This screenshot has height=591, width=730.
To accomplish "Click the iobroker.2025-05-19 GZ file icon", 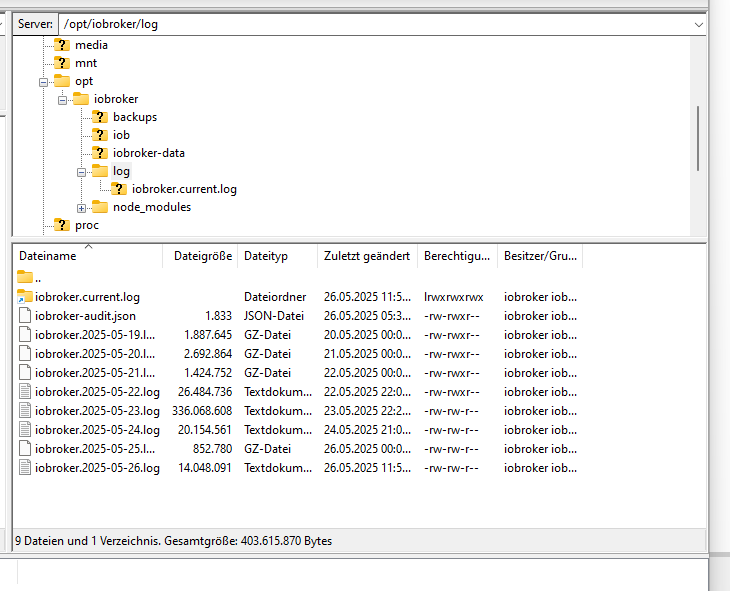I will click(25, 335).
